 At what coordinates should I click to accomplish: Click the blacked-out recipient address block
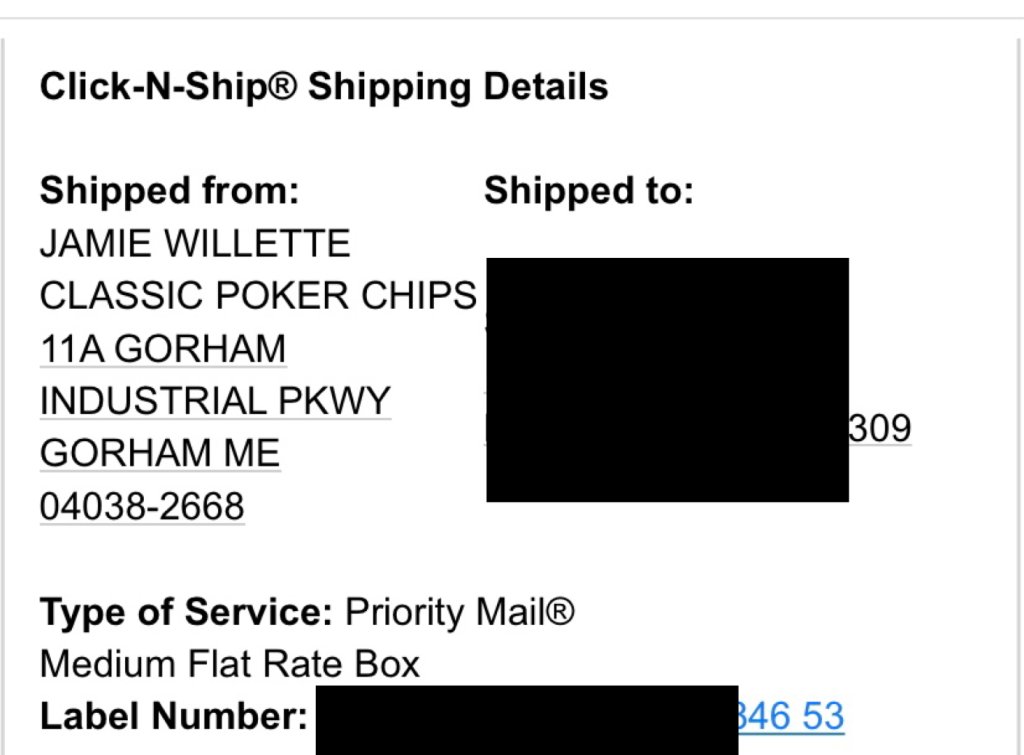pyautogui.click(x=667, y=379)
